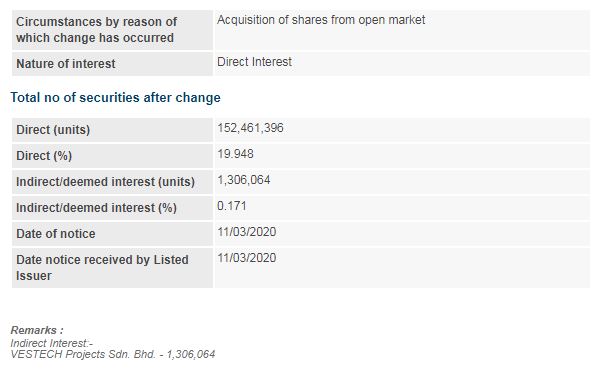The width and height of the screenshot is (598, 371).
Task: Click the 'Indirect Interest:-' remark line
Action: 51,343
